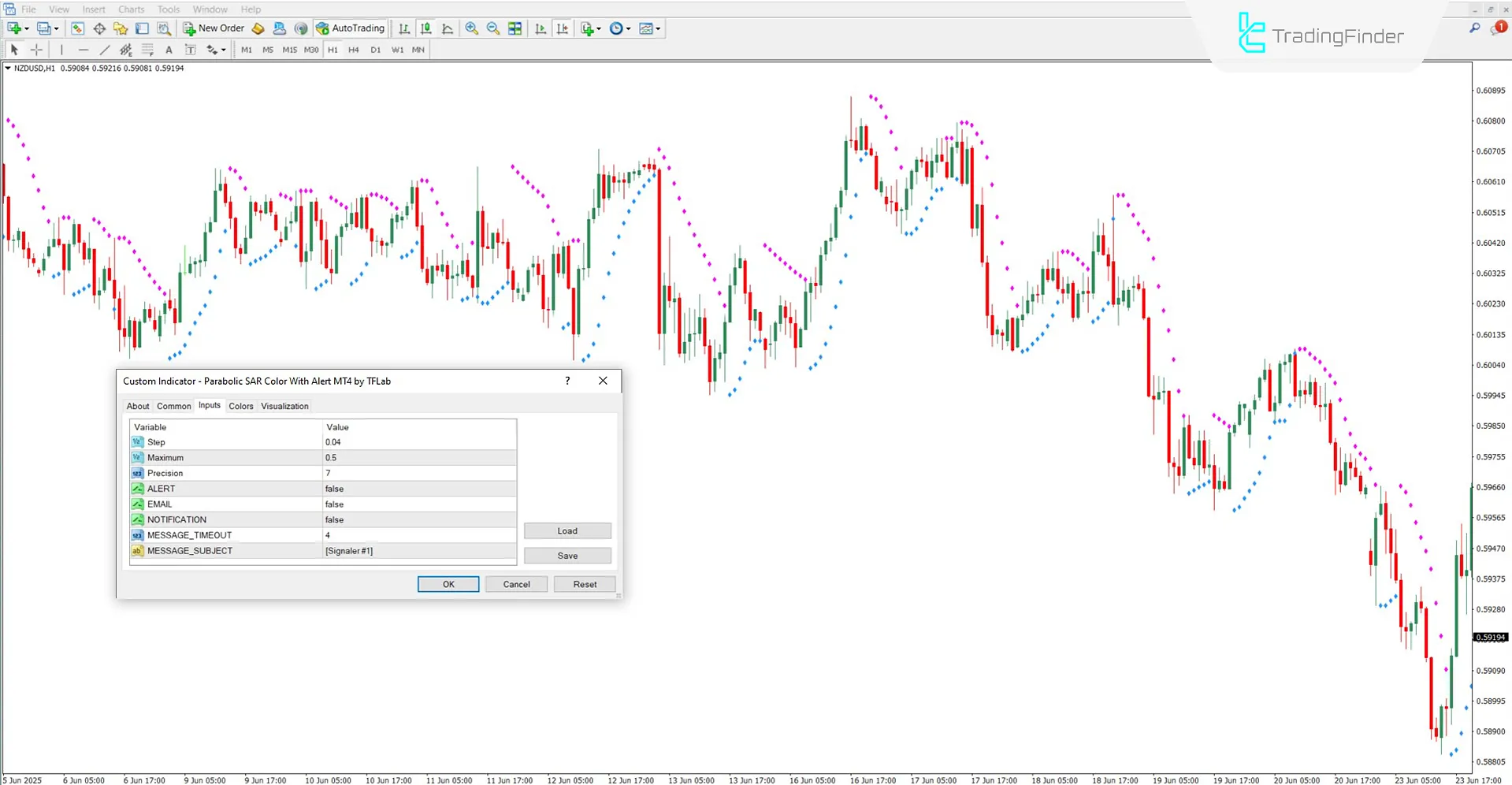This screenshot has height=785, width=1512.
Task: Toggle the chart shift button
Action: tap(563, 28)
